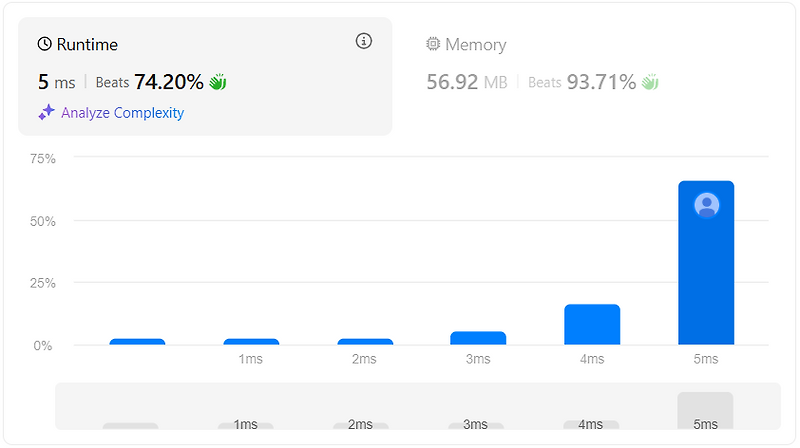Click the sparkle icon beside Analyze Complexity
This screenshot has width=800, height=448.
point(46,112)
